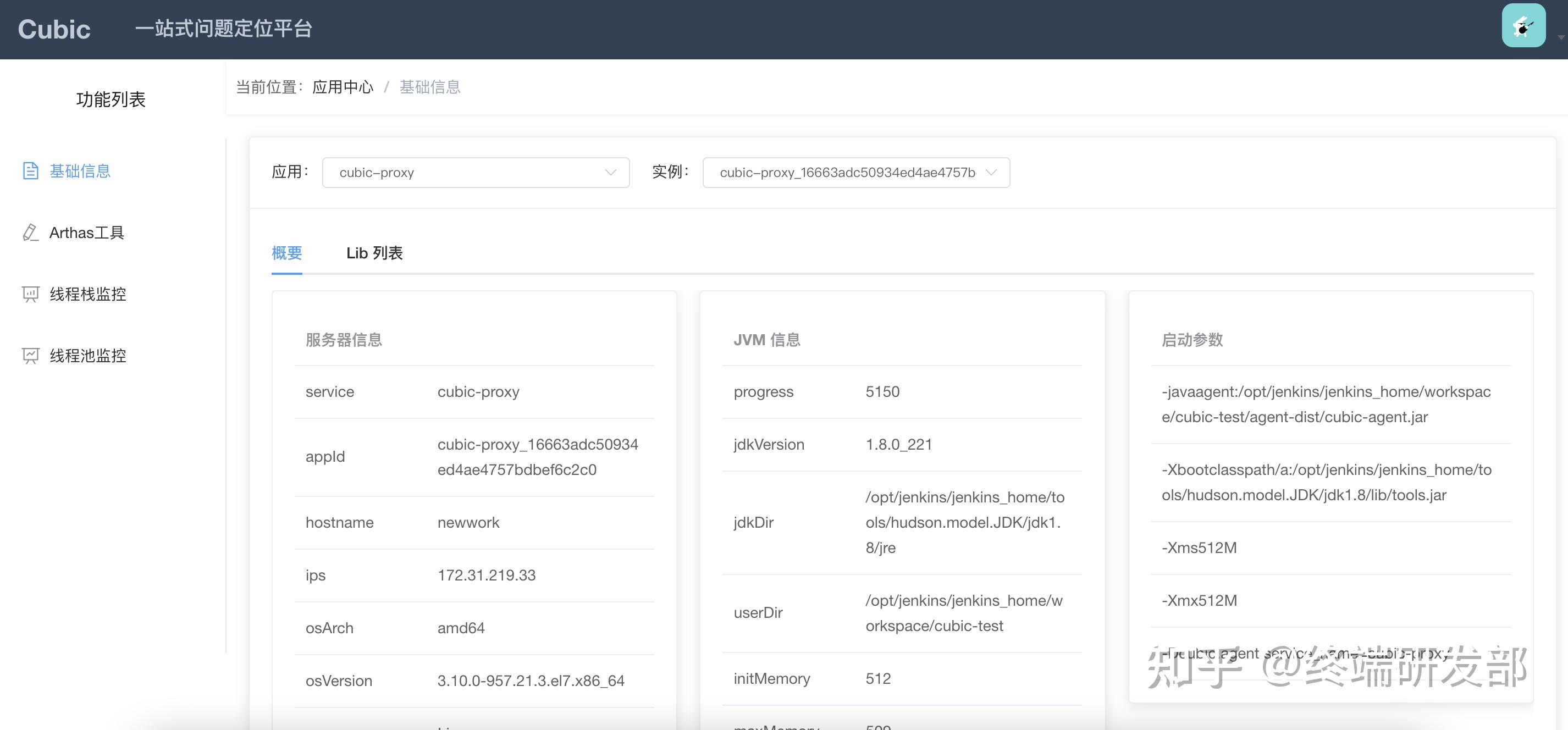
Task: Click the 基础信息 breadcrumb link
Action: (430, 86)
